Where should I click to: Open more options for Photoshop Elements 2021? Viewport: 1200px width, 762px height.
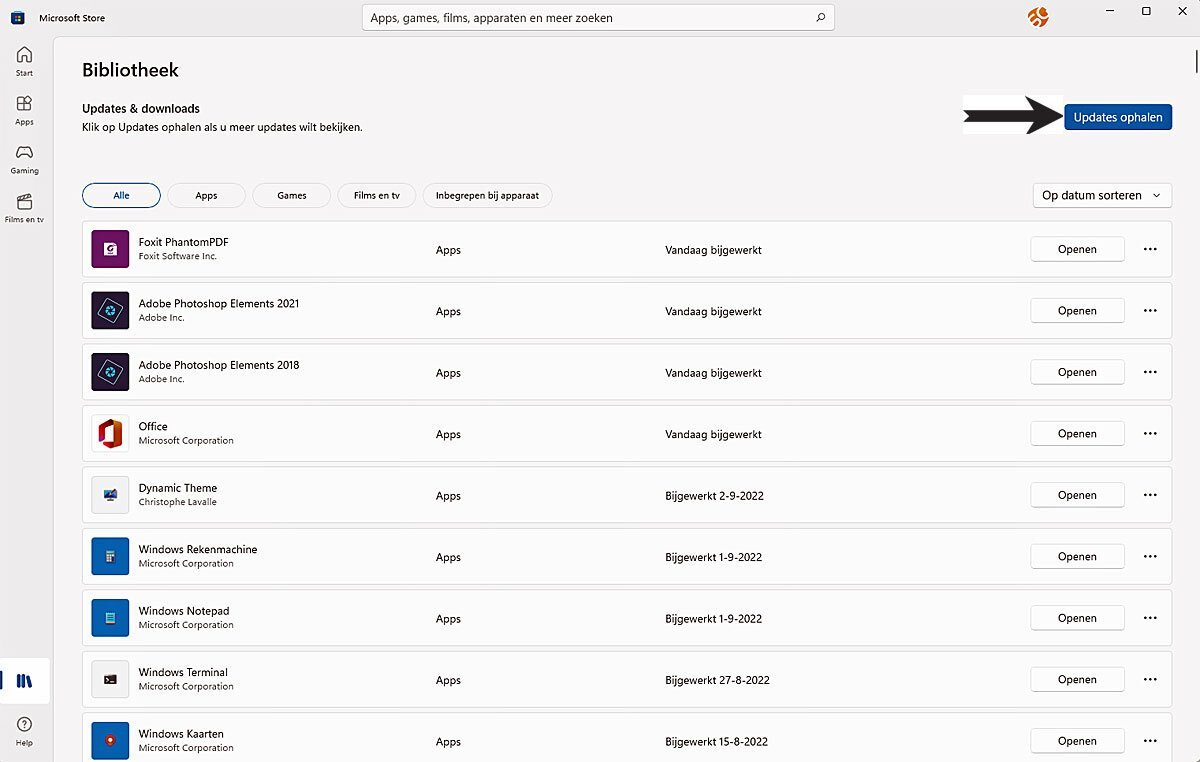click(1150, 311)
